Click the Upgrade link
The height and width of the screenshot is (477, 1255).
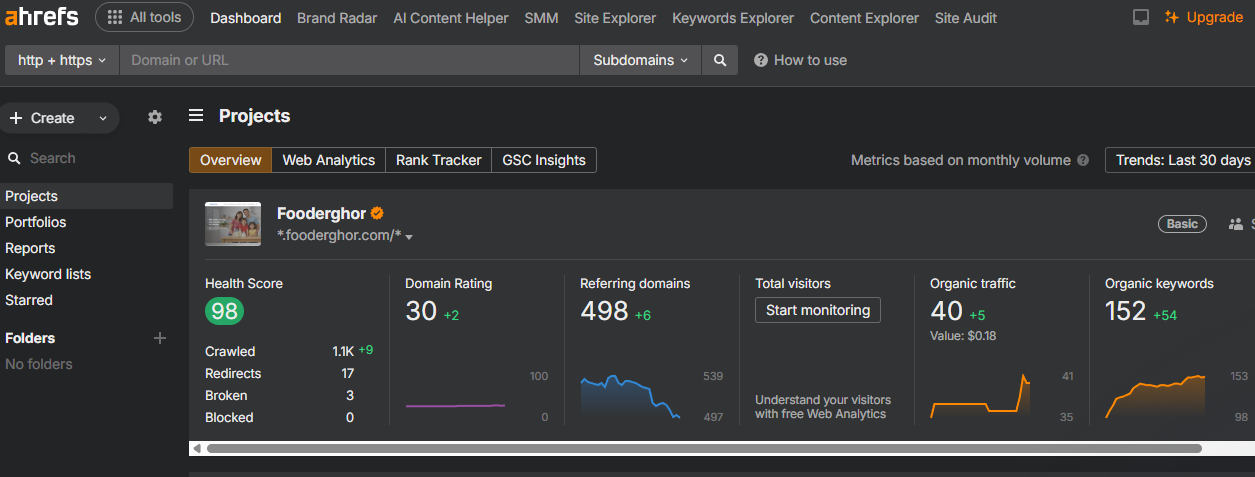1204,18
